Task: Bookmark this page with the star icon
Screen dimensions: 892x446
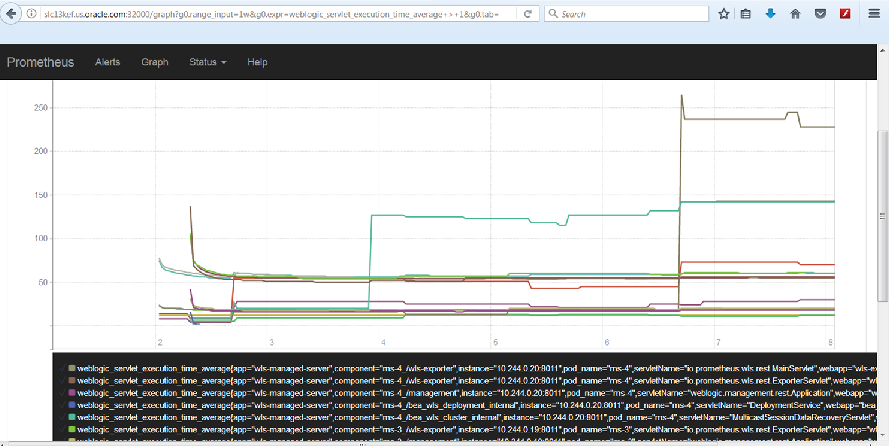Action: pyautogui.click(x=724, y=14)
